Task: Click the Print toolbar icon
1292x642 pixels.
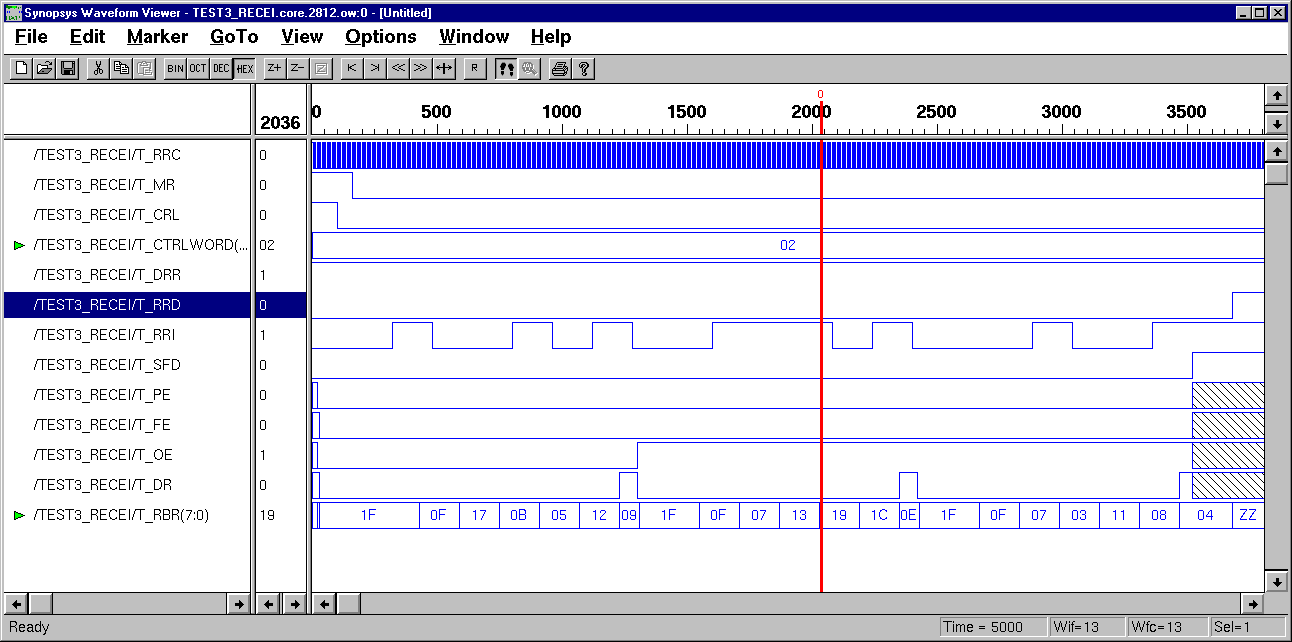Action: (x=560, y=68)
